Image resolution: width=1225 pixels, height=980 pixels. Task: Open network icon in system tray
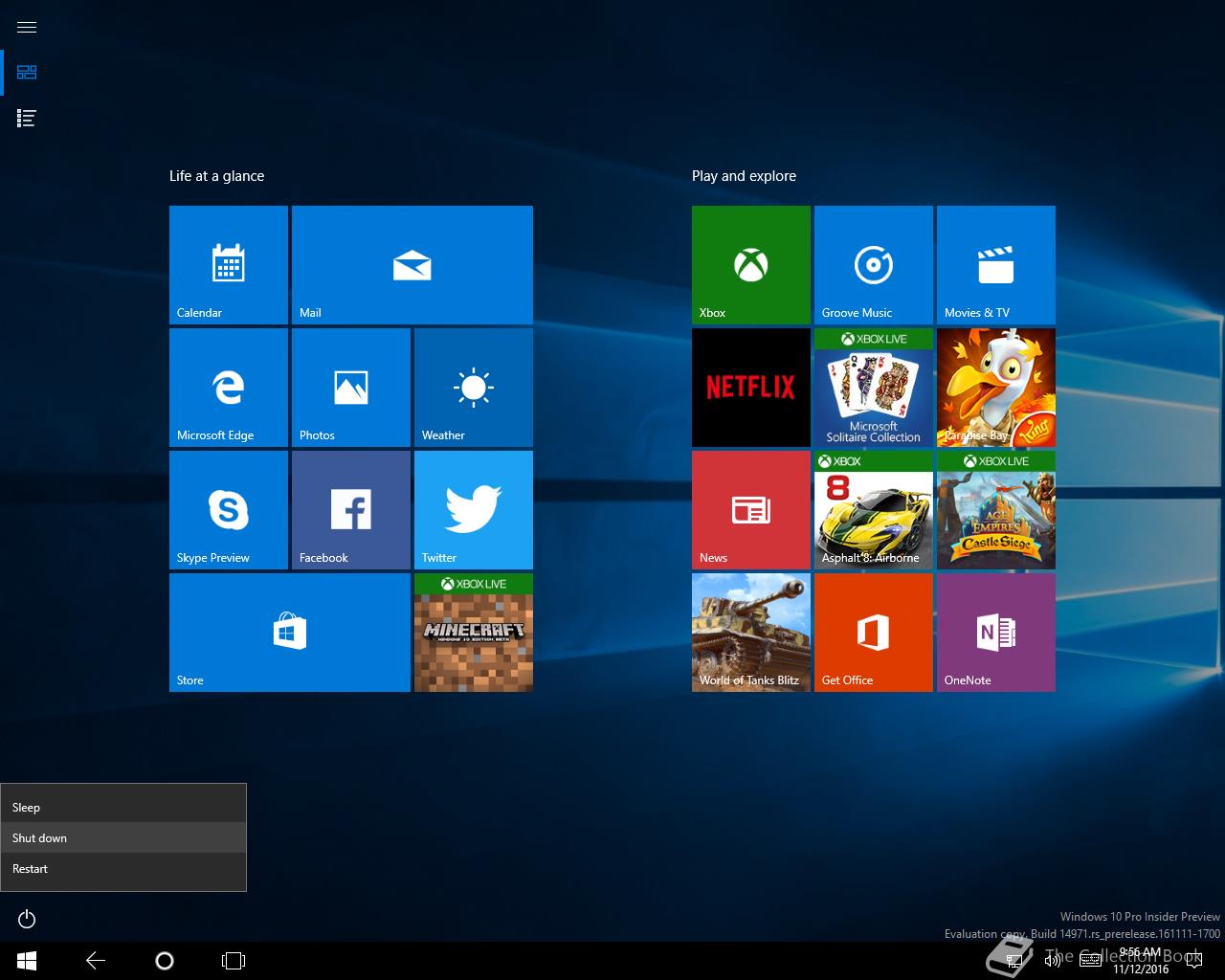(1014, 961)
